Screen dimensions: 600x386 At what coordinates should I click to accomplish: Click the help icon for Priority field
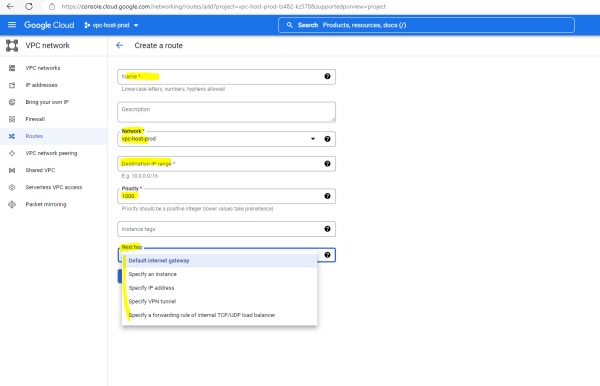click(x=327, y=196)
